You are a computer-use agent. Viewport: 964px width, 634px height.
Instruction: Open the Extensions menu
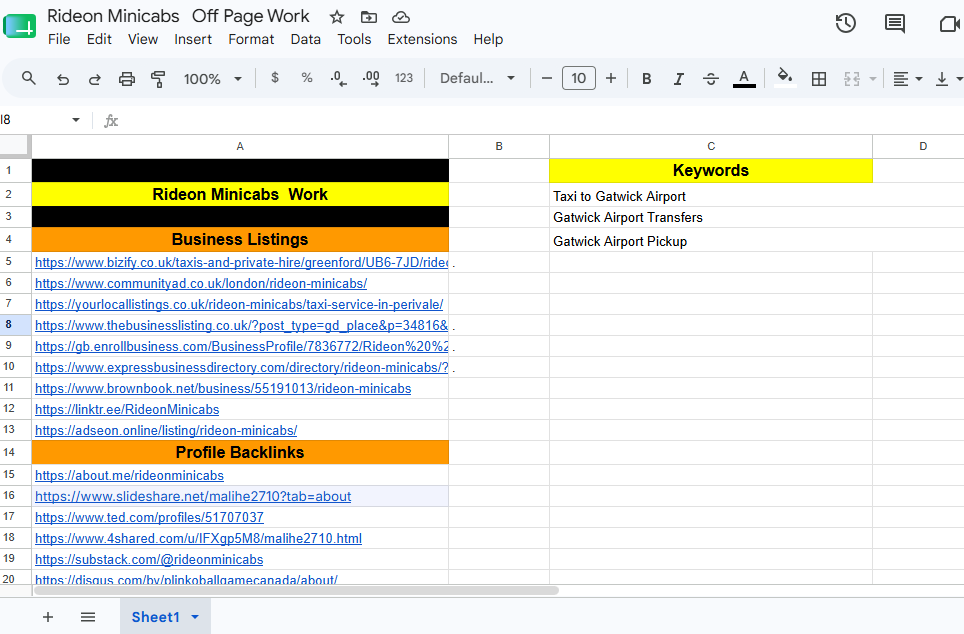[422, 39]
